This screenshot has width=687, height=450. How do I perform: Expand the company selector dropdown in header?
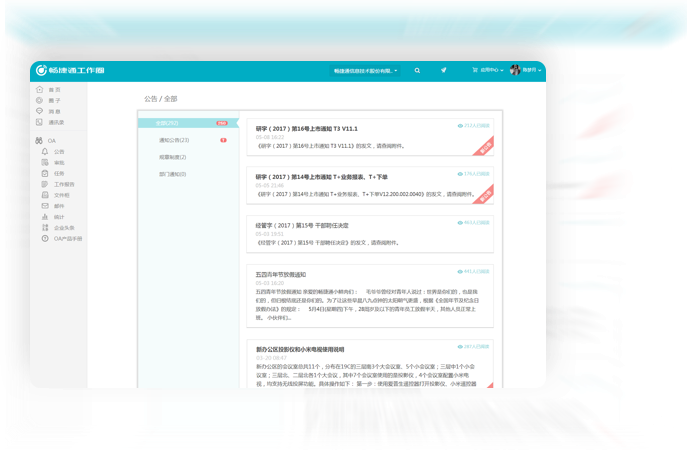click(x=365, y=71)
